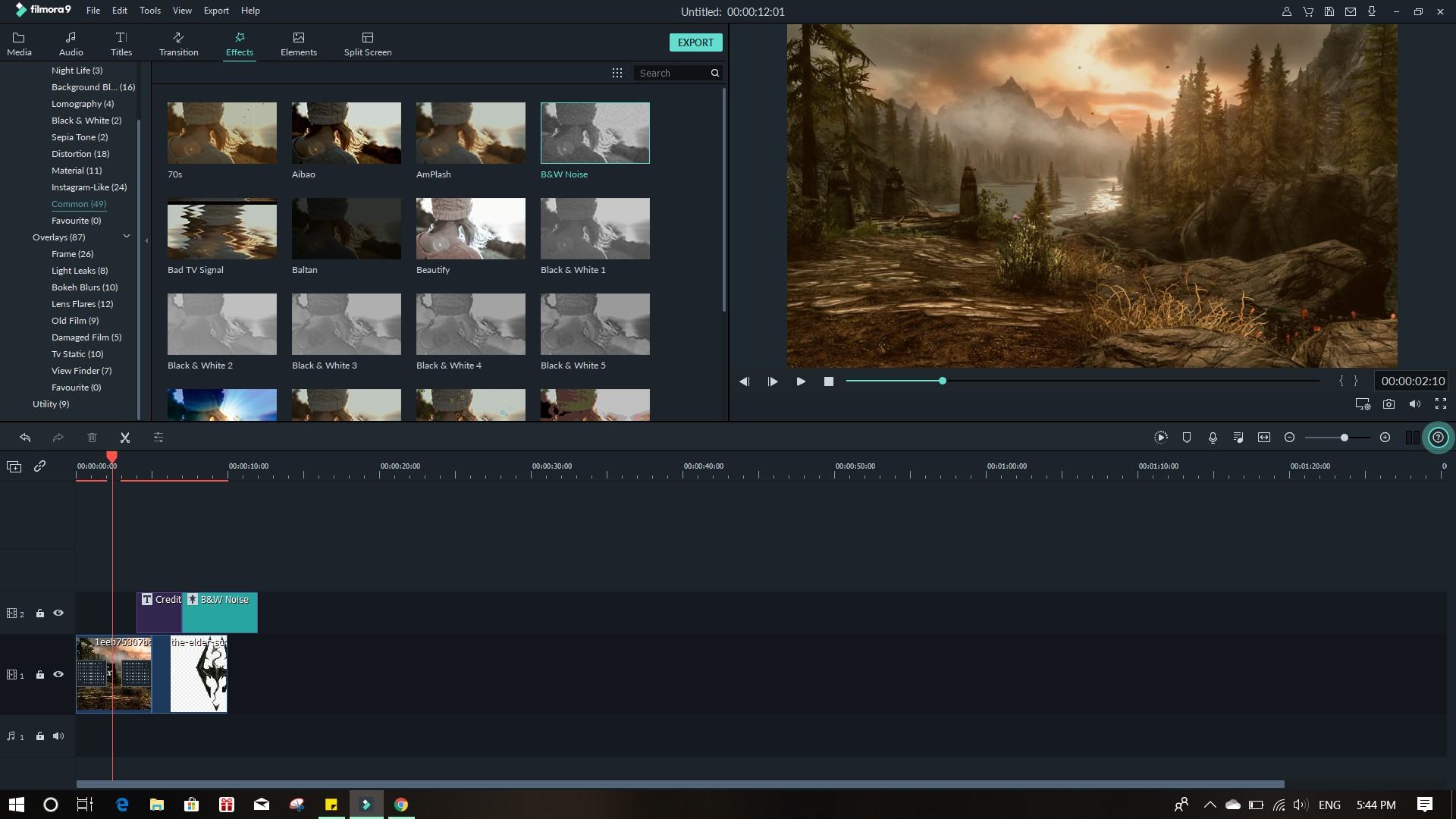This screenshot has width=1456, height=819.
Task: Select the stabilization icon in toolbar
Action: click(x=1187, y=437)
